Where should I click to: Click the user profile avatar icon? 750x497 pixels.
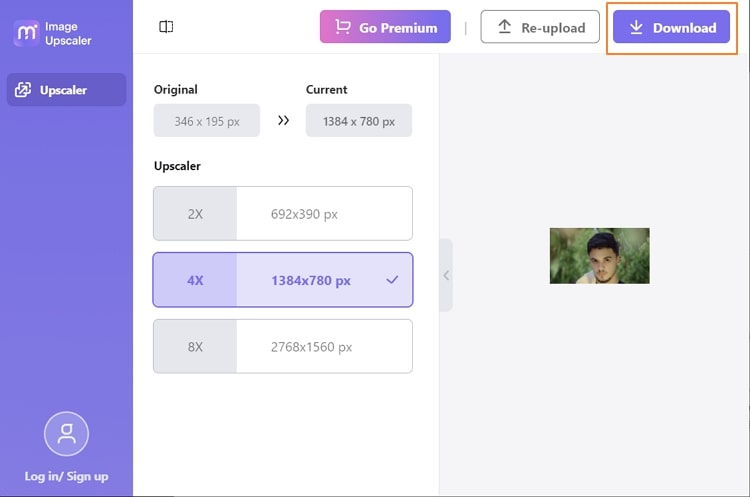click(66, 434)
